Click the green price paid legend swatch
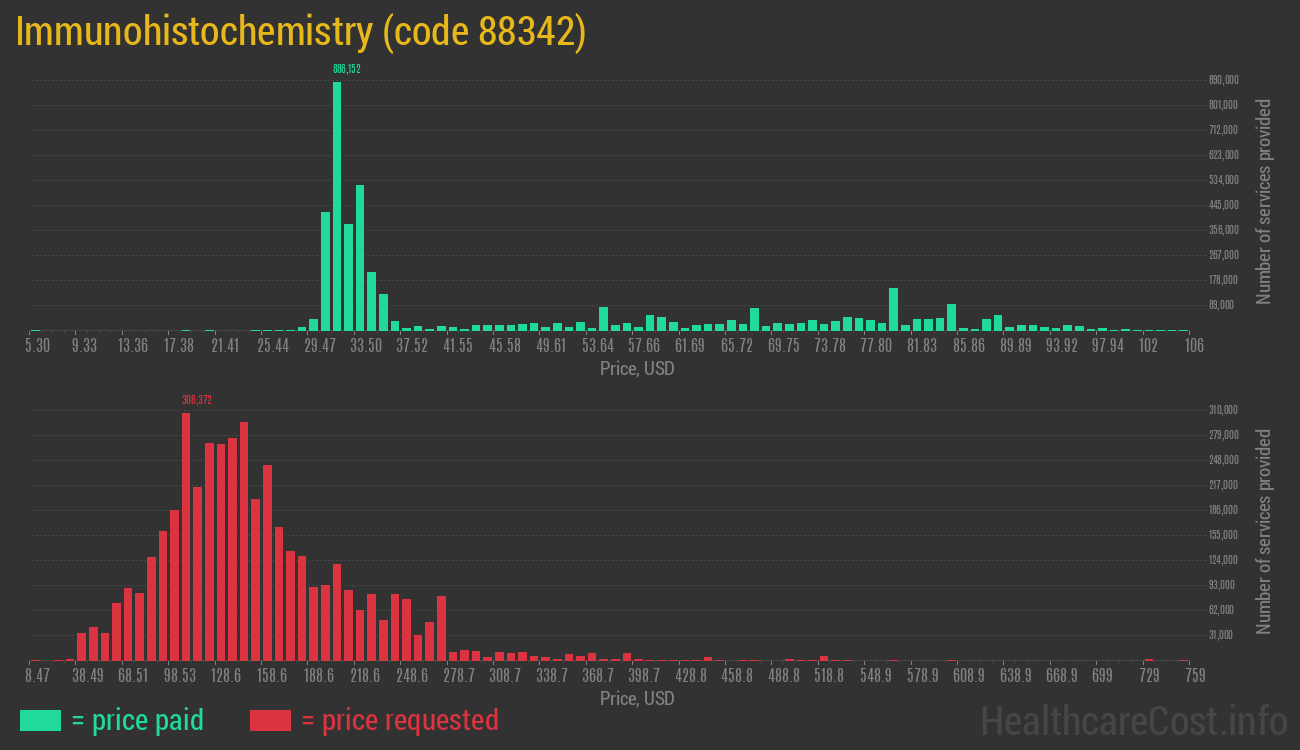The image size is (1300, 750). coord(40,720)
